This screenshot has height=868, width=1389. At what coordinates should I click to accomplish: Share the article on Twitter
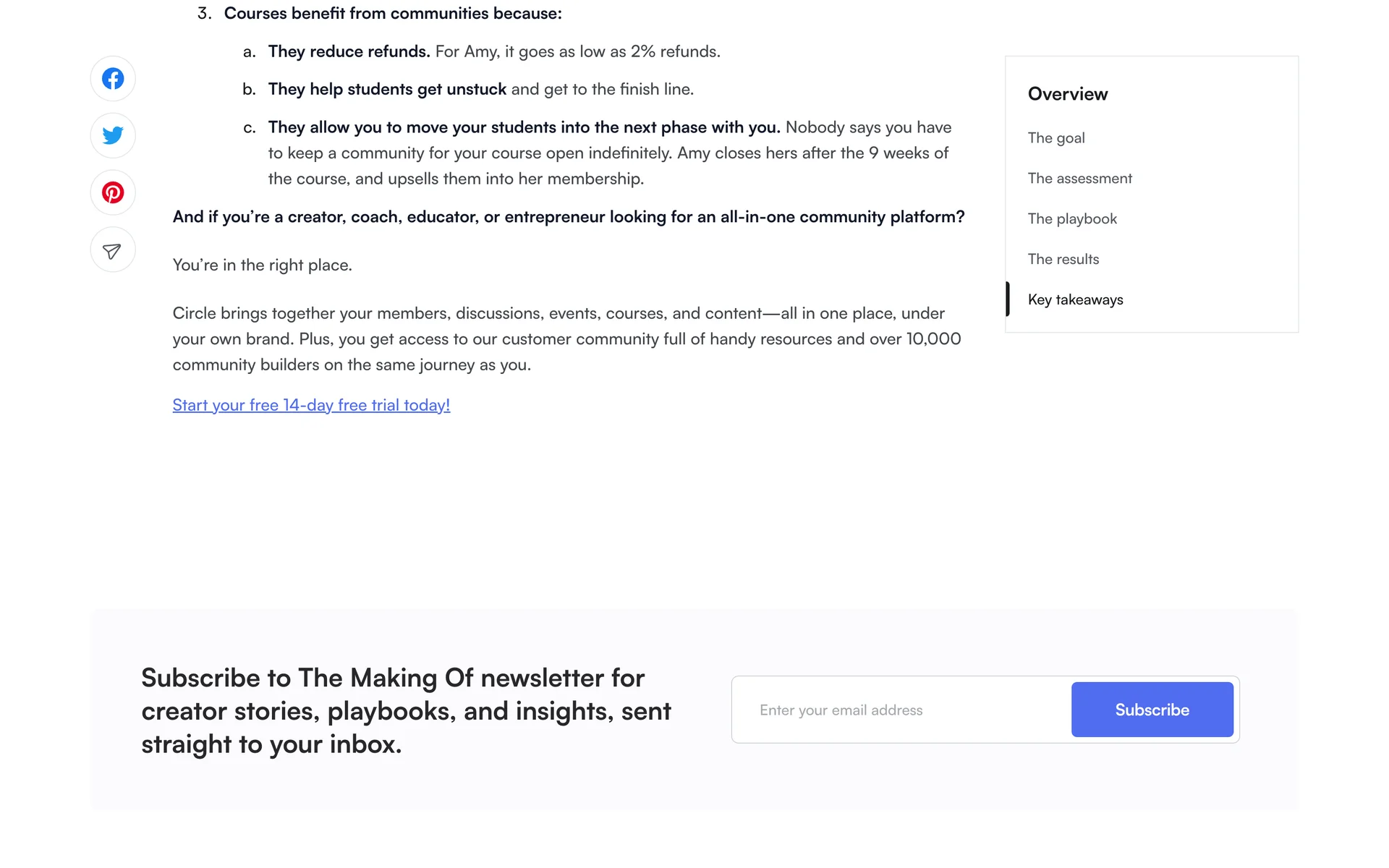click(x=113, y=135)
